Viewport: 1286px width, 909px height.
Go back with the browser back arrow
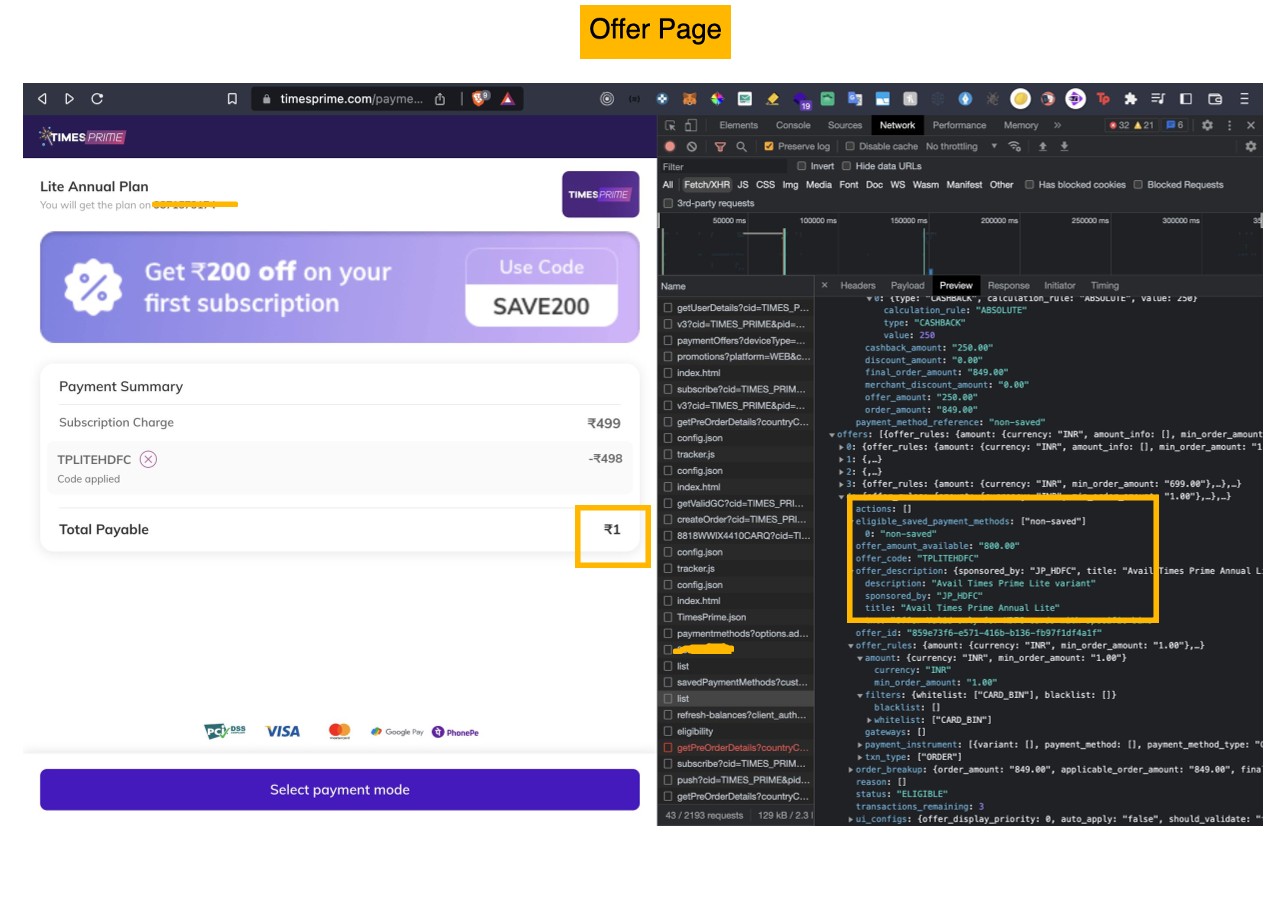click(x=42, y=99)
